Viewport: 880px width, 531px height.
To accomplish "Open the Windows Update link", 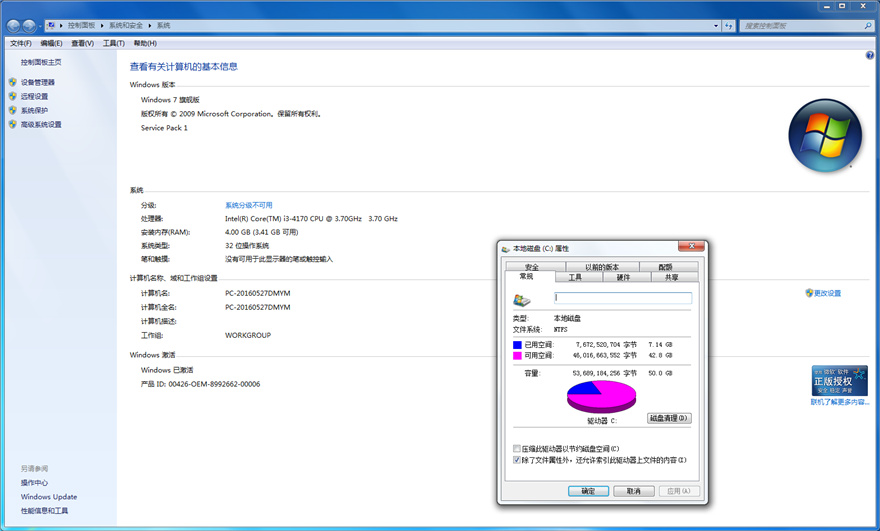I will [x=49, y=497].
